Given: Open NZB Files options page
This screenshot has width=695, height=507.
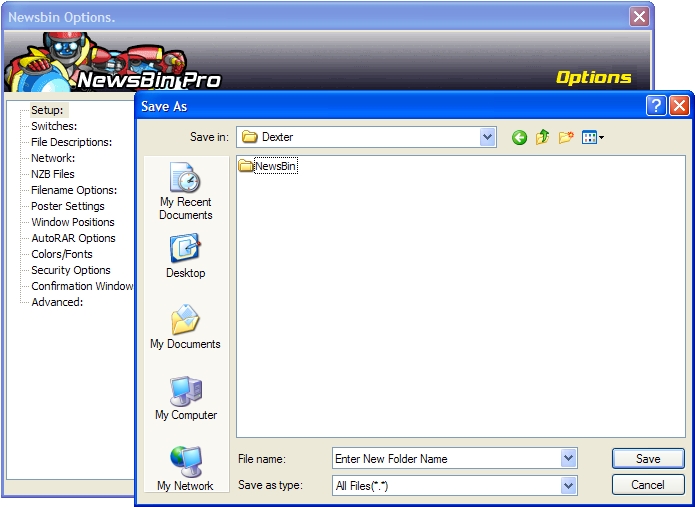Looking at the screenshot, I should [x=53, y=174].
